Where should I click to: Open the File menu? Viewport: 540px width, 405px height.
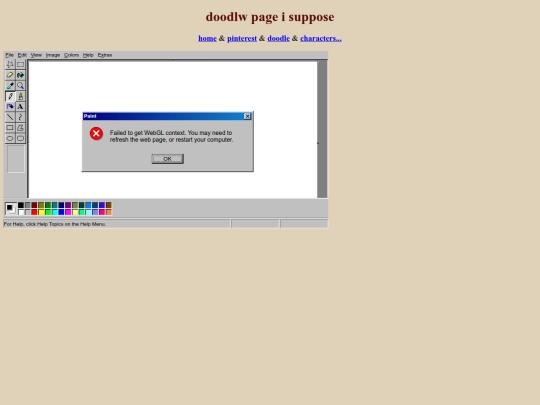[x=9, y=55]
